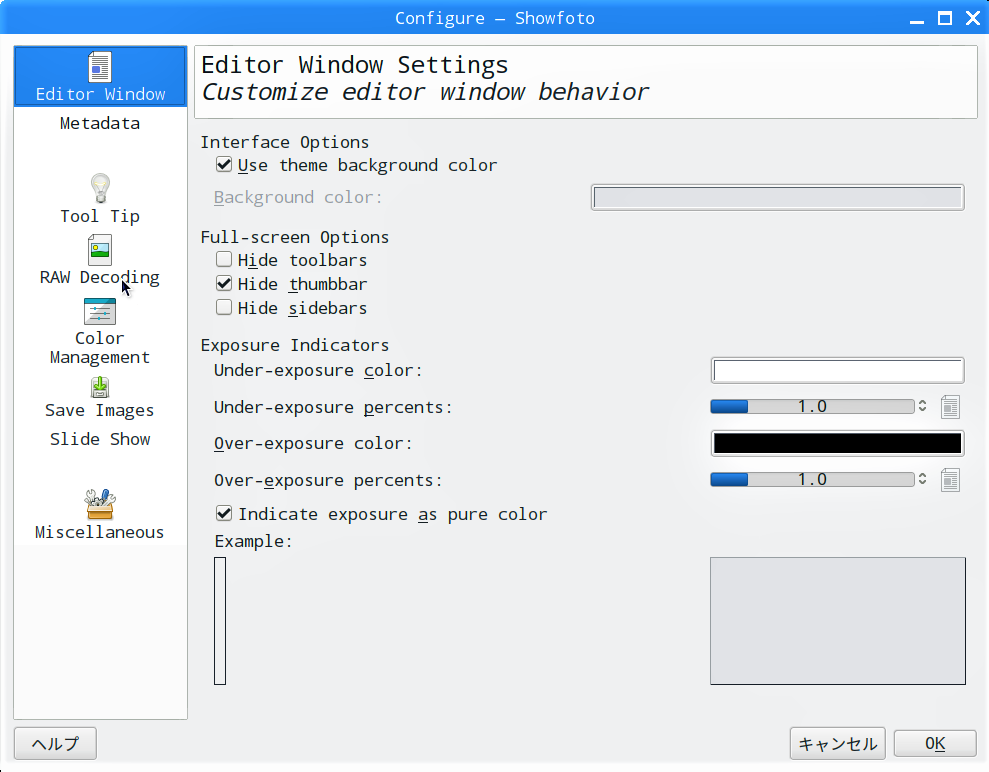Reset under-exposure percents to default icon
The width and height of the screenshot is (989, 772).
click(x=950, y=407)
